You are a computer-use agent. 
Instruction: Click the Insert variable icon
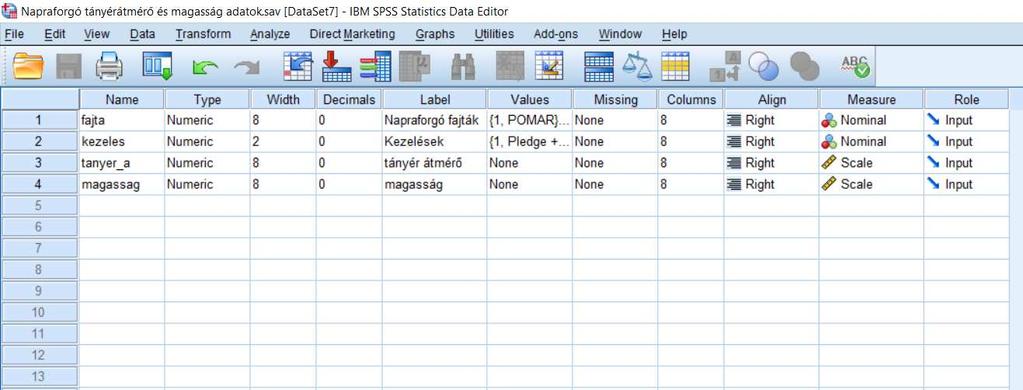coord(549,66)
